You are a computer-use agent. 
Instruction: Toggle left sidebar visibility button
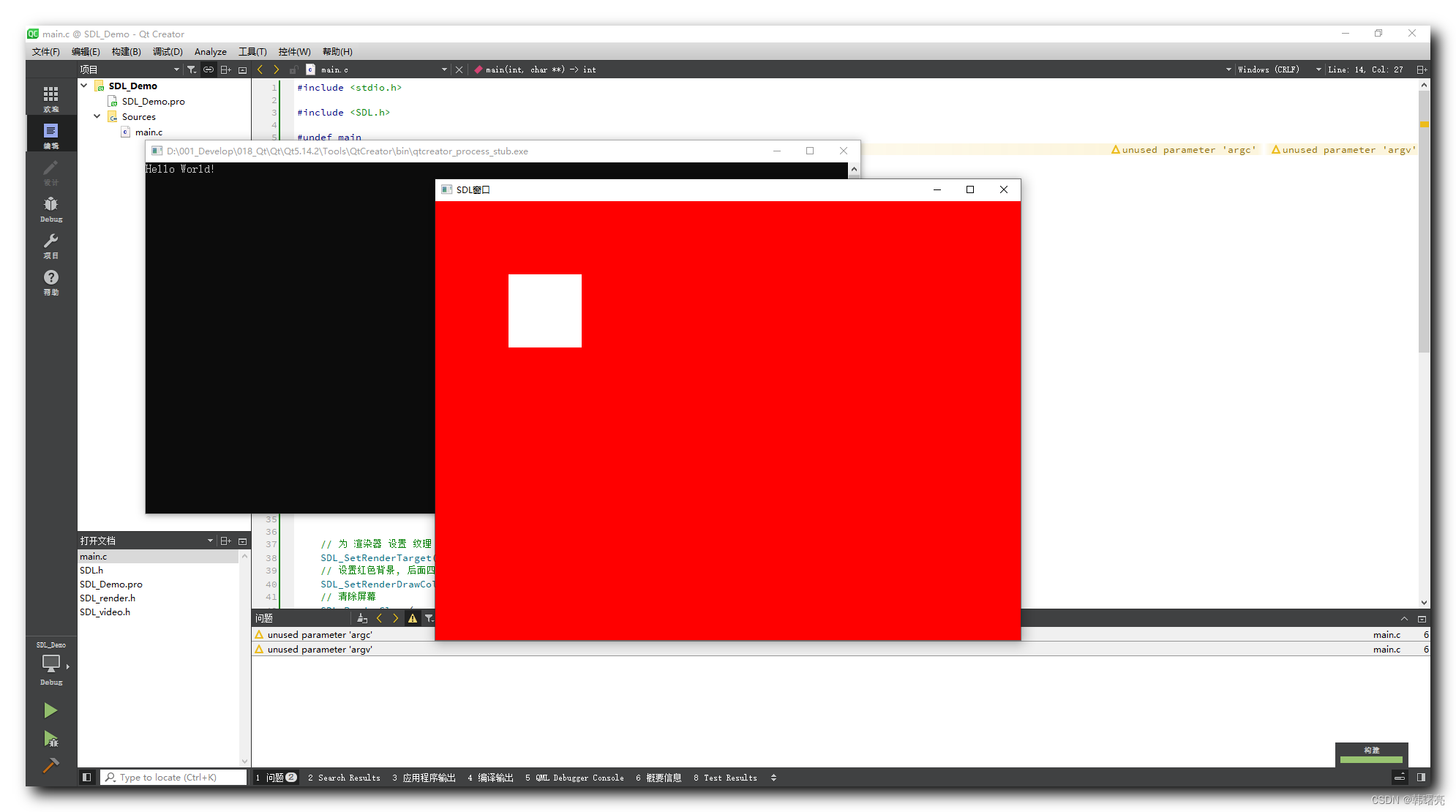click(x=86, y=777)
